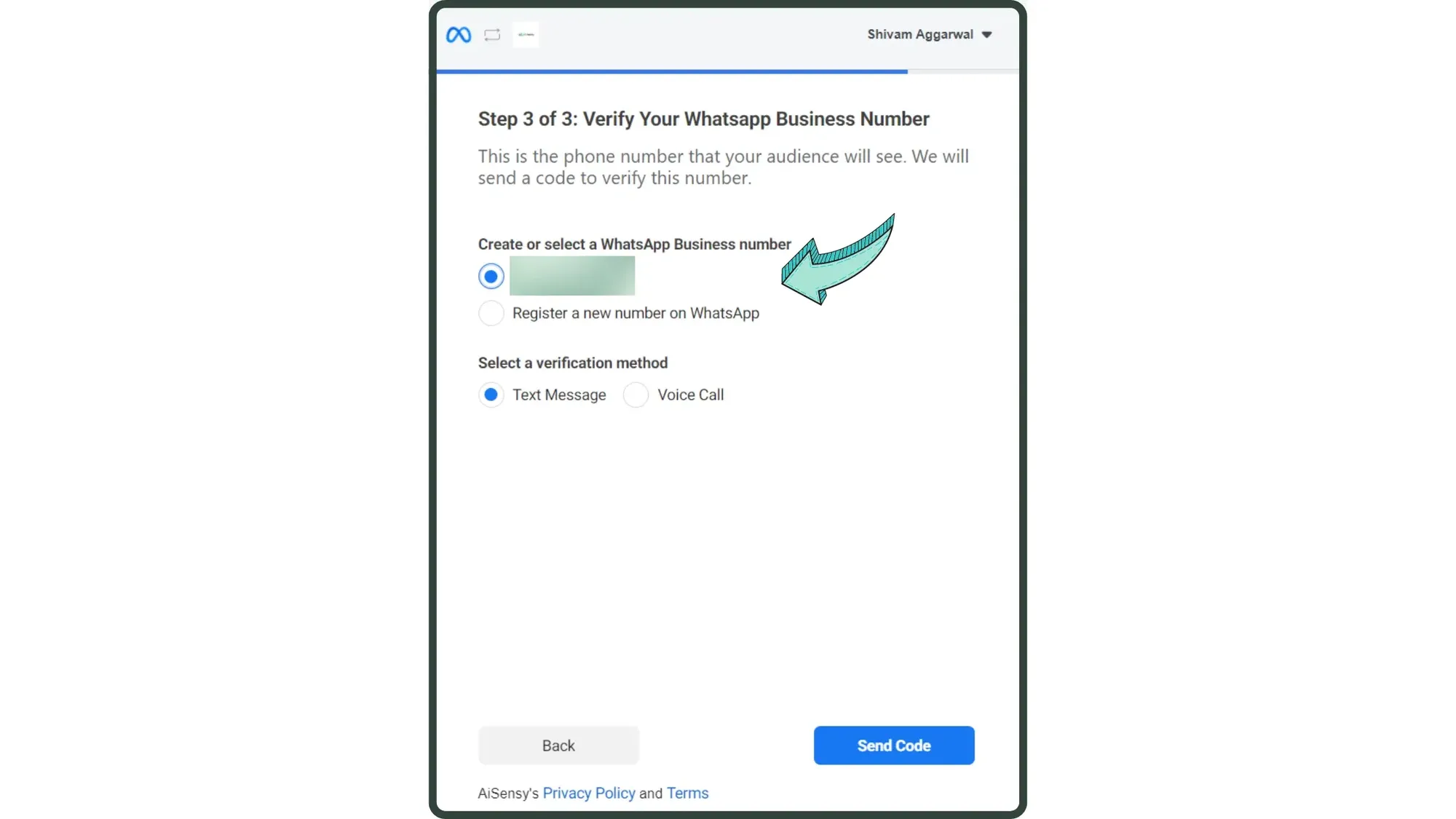Click the Meta logo icon
Screen dimensions: 1456x819
[459, 34]
